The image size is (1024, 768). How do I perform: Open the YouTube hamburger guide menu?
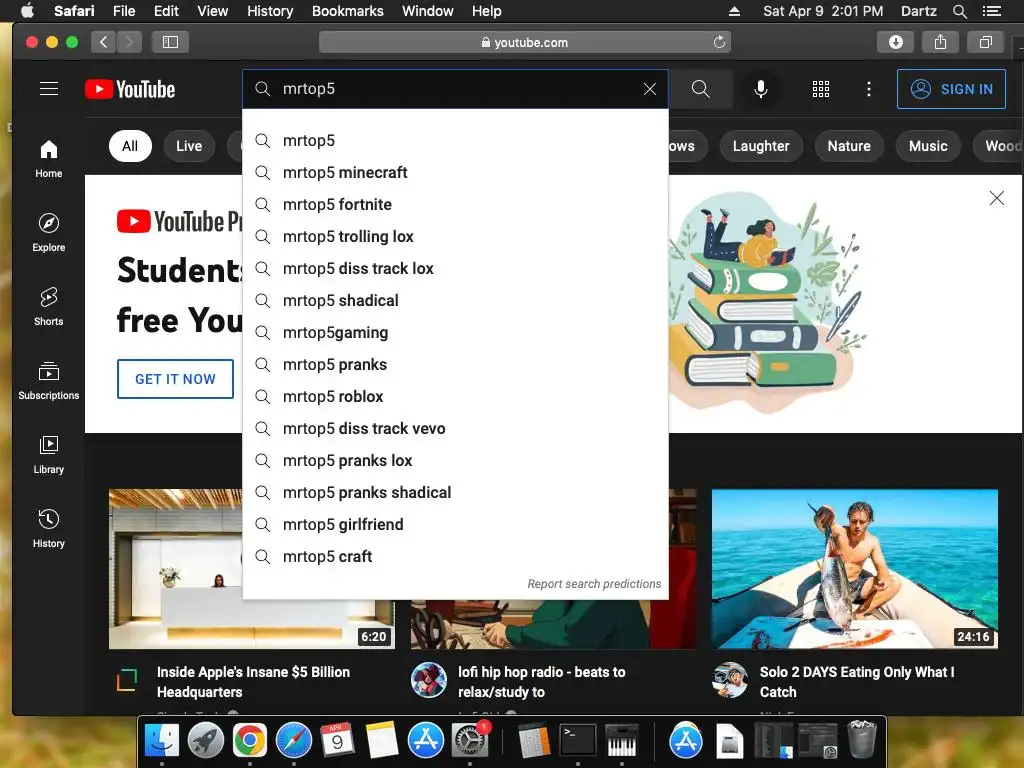[49, 88]
